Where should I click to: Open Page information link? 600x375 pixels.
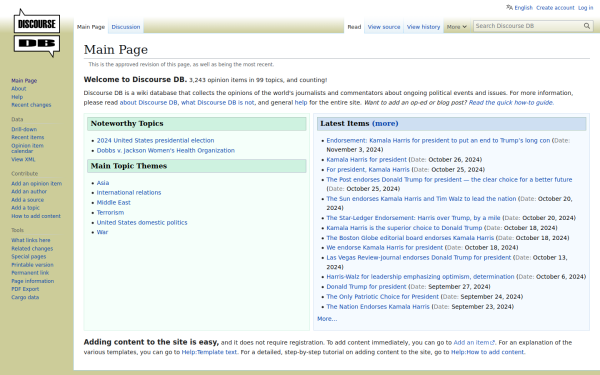[33, 281]
